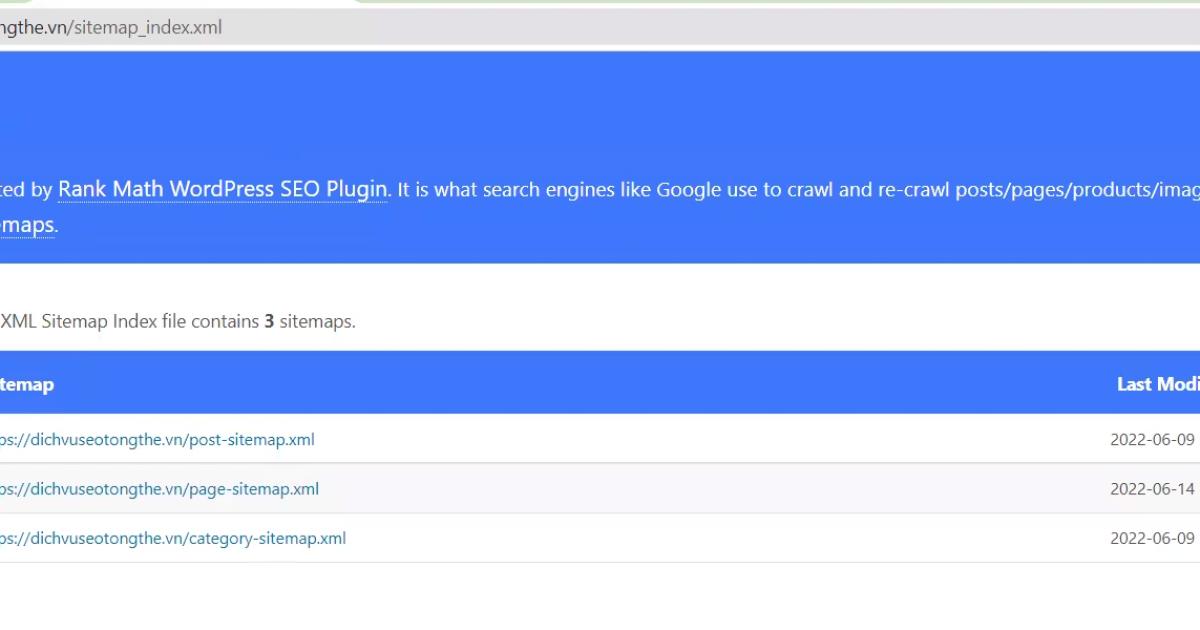Click the Last Modified column header

tap(1157, 384)
